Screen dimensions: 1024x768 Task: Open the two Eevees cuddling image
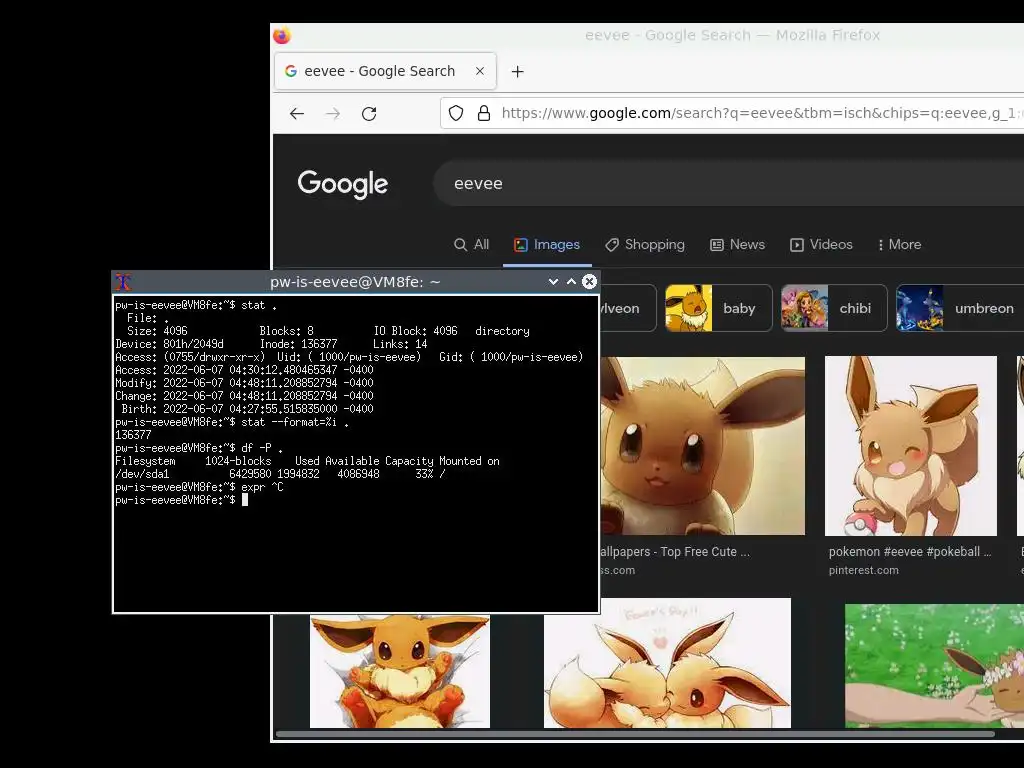coord(667,663)
